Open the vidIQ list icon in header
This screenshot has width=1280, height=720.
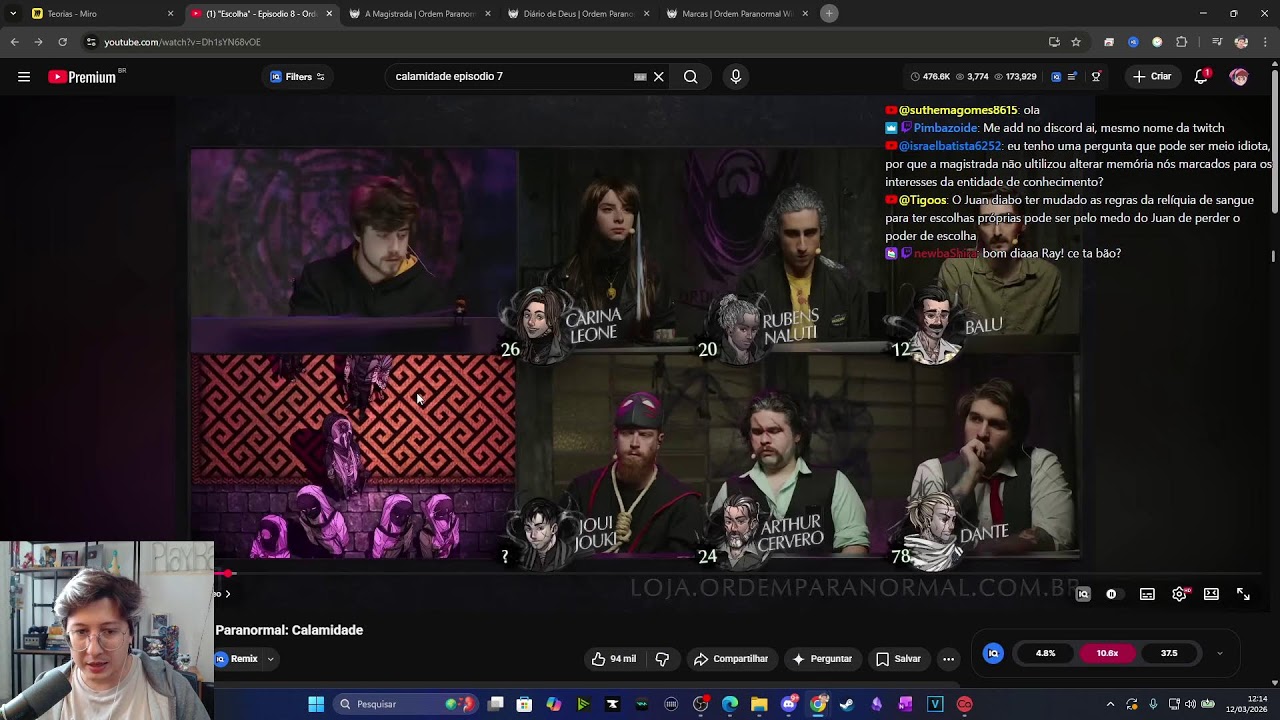tap(1072, 77)
